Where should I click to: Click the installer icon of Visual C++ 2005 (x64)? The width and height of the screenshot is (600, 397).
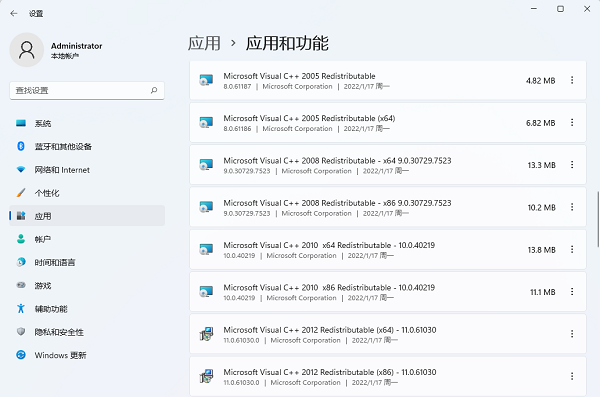click(x=206, y=123)
